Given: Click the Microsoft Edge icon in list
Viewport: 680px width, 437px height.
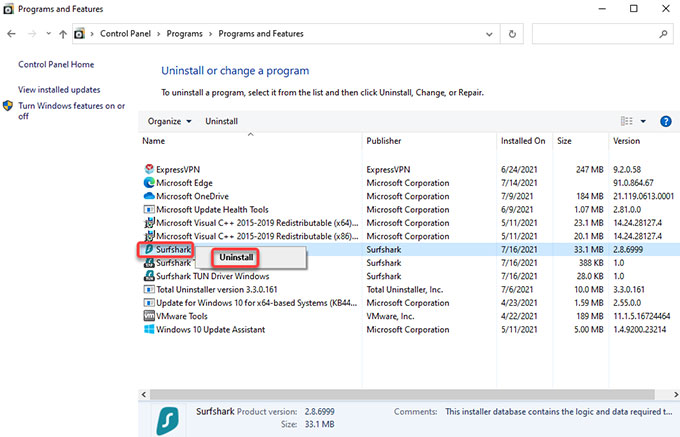Looking at the screenshot, I should (x=149, y=183).
